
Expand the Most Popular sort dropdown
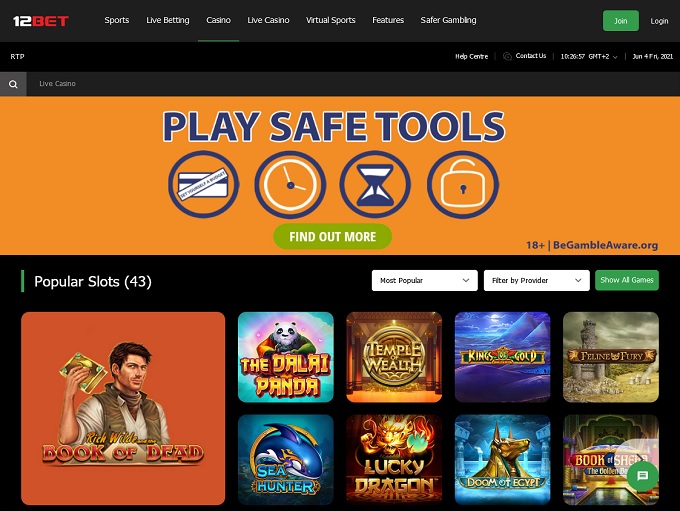[x=425, y=280]
